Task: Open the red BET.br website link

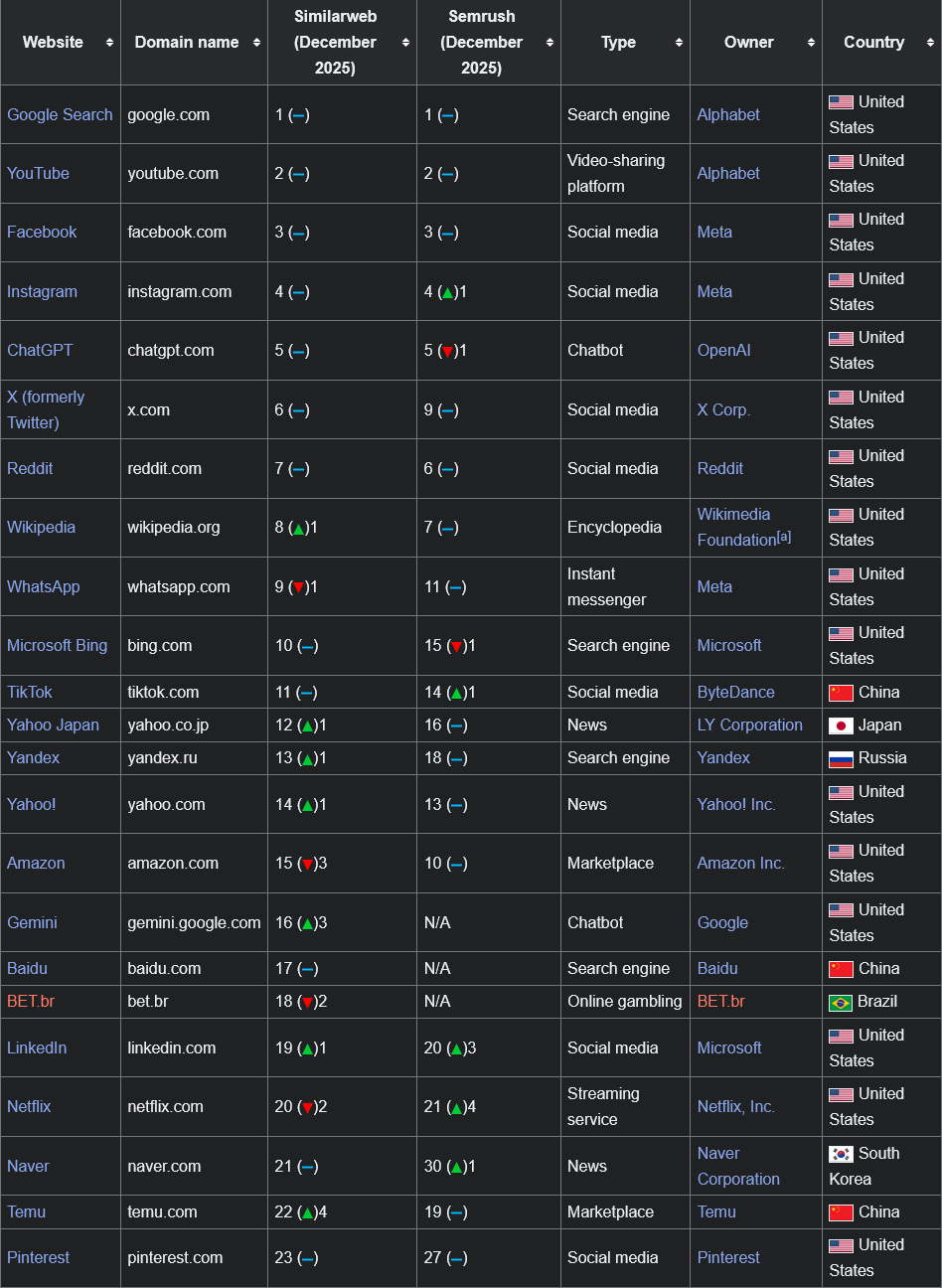Action: pyautogui.click(x=31, y=1001)
